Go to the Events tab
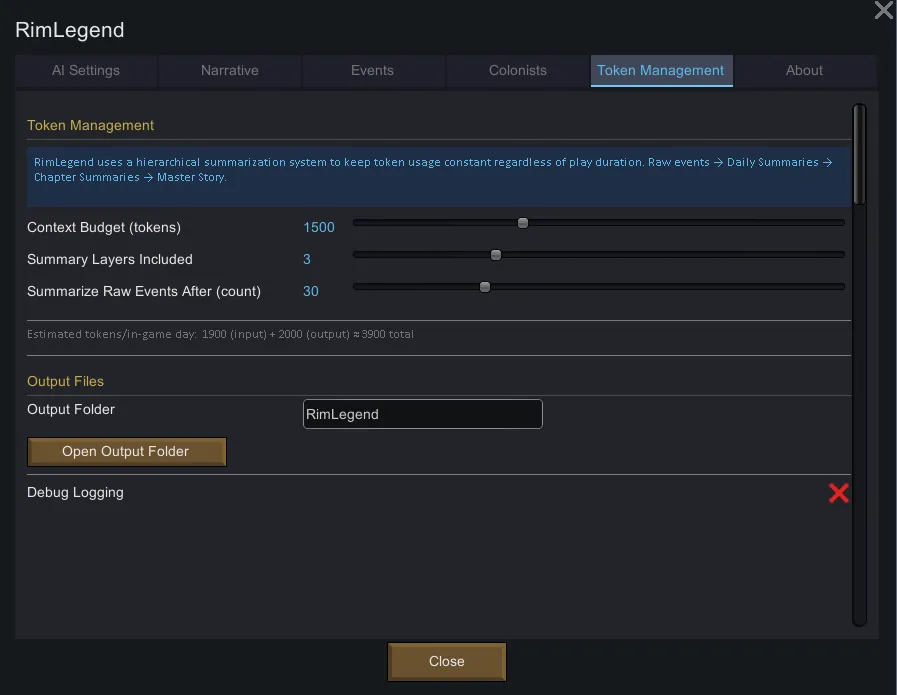 (372, 71)
